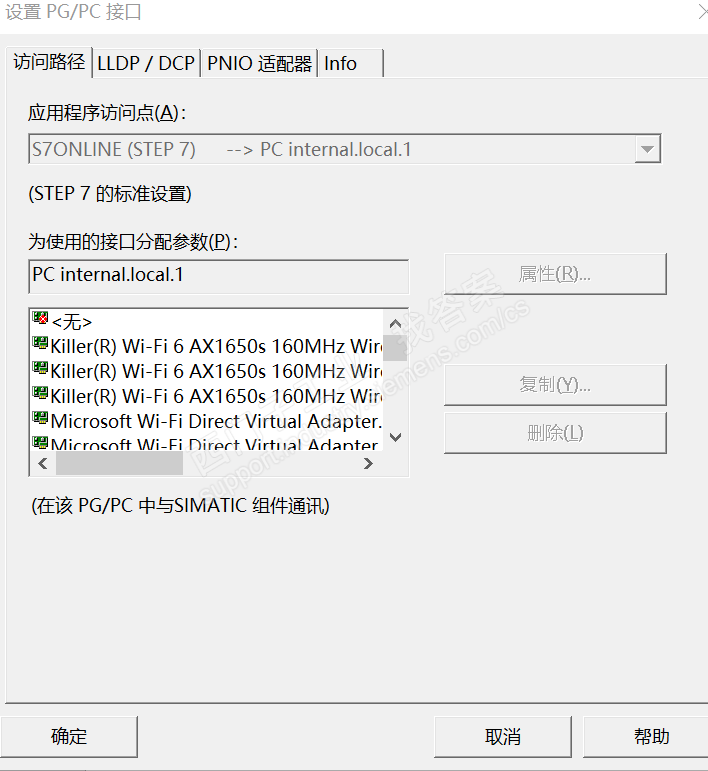Confirm with the 确定 button

[69, 737]
